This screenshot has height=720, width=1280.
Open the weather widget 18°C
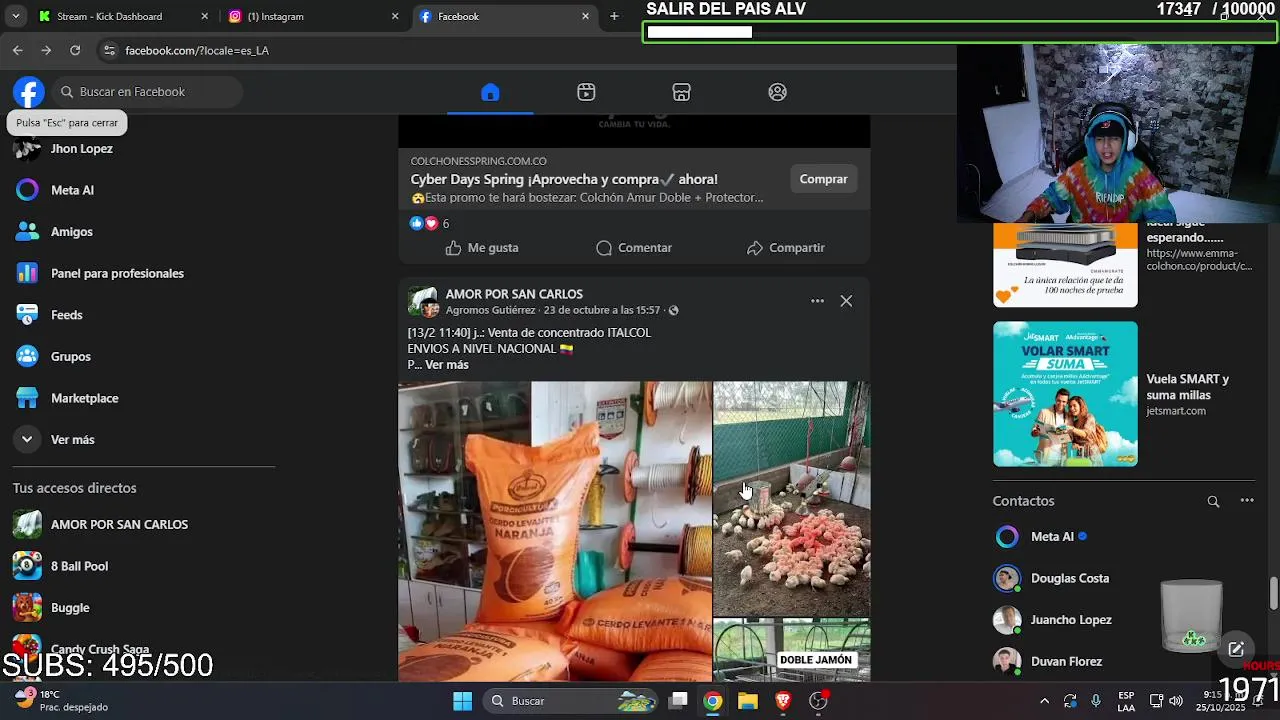point(62,701)
